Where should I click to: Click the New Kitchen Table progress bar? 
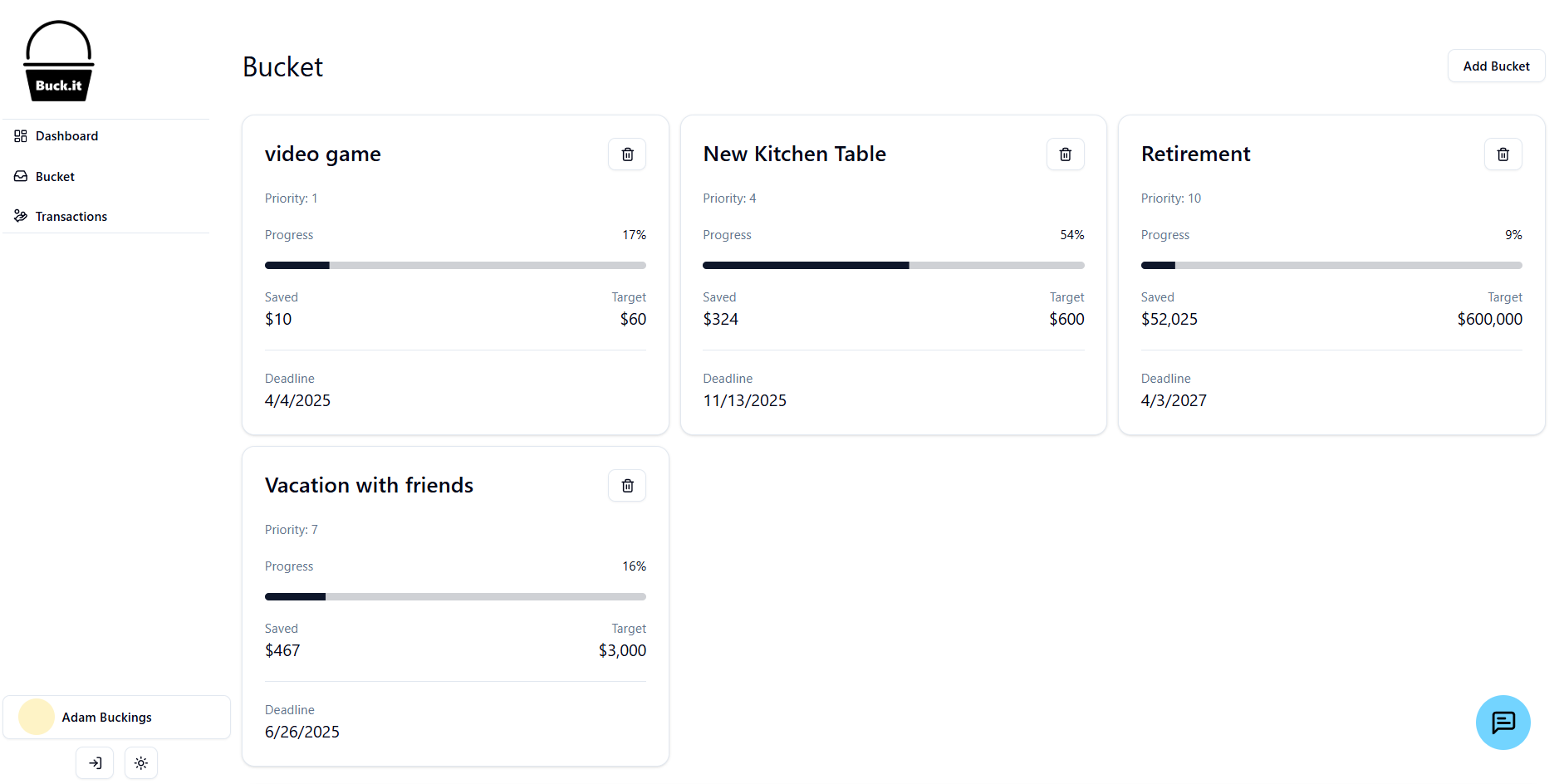[x=893, y=266]
